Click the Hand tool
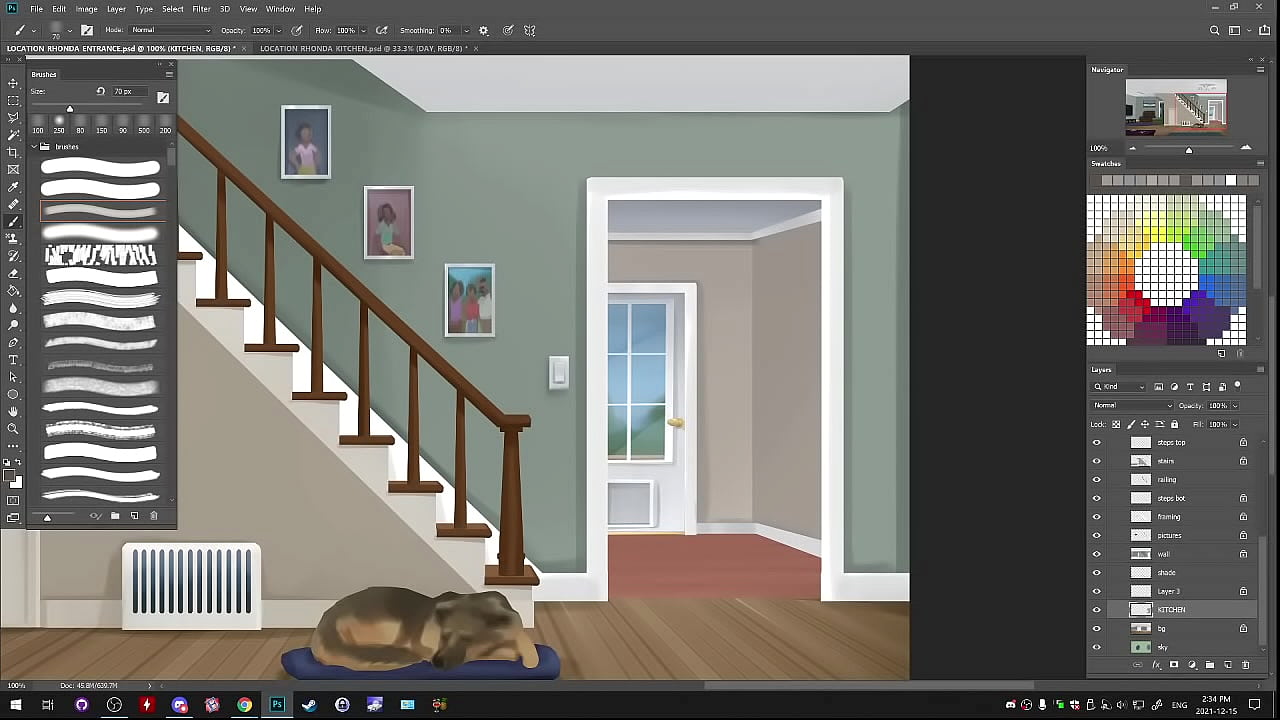 pyautogui.click(x=13, y=412)
